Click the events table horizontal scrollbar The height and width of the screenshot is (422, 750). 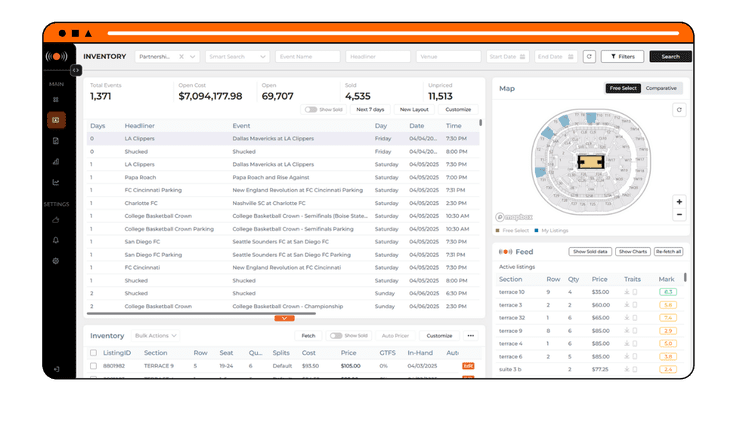click(201, 313)
